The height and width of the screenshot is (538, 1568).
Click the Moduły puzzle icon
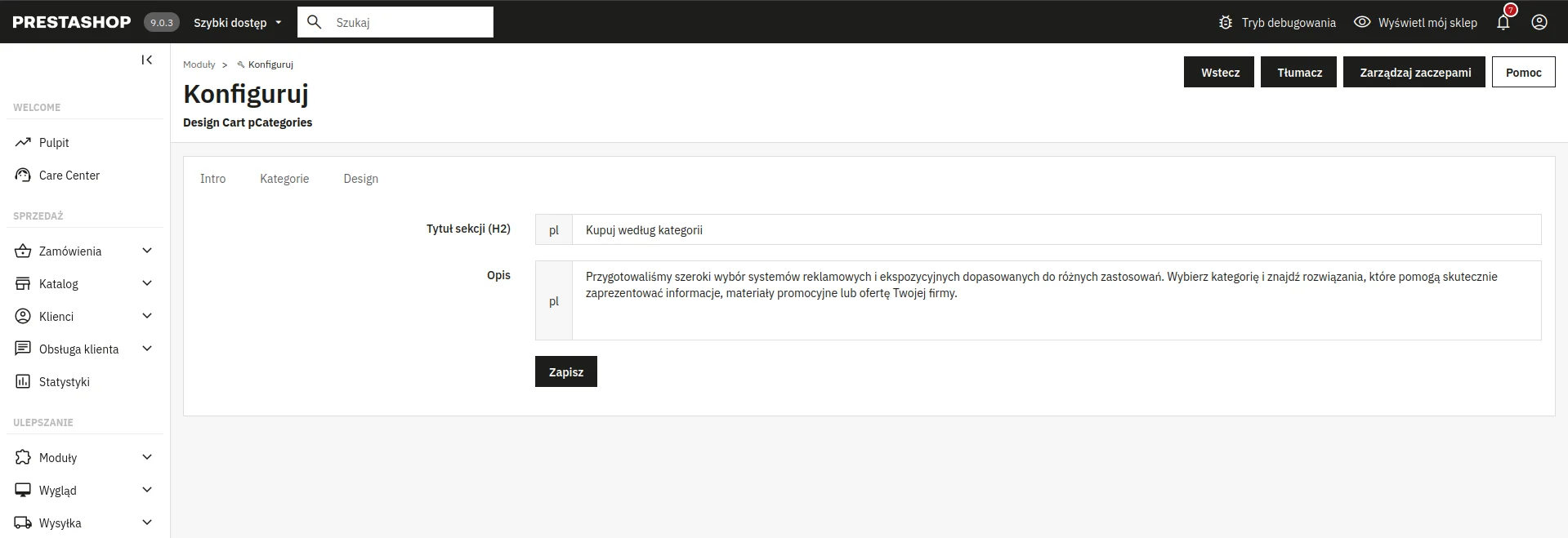23,457
